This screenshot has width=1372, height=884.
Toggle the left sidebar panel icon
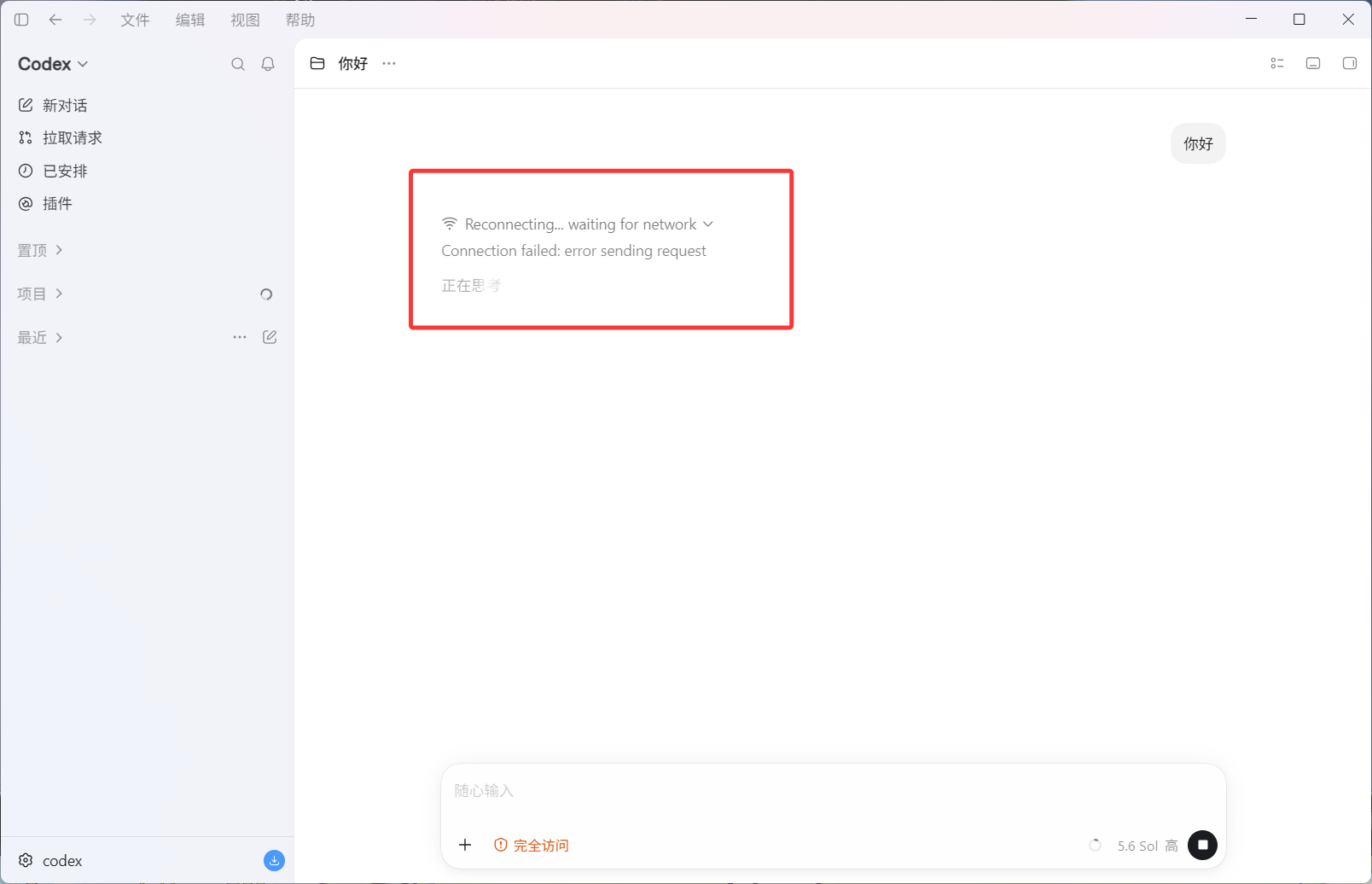coord(21,20)
